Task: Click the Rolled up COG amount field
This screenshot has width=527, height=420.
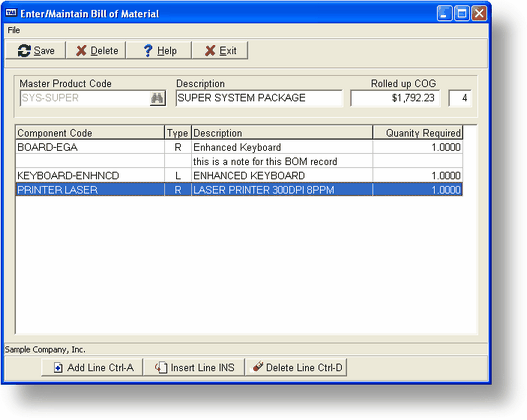Action: (x=395, y=98)
